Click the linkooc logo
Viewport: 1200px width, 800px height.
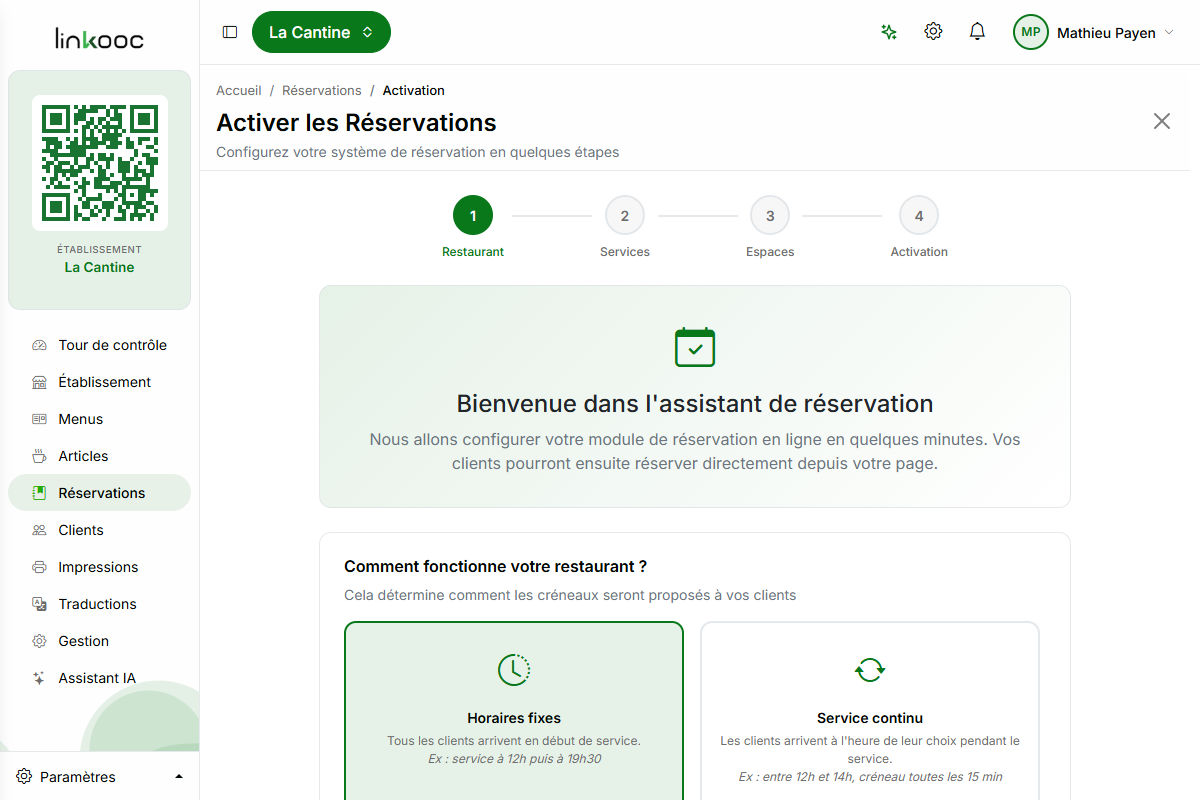[x=100, y=38]
